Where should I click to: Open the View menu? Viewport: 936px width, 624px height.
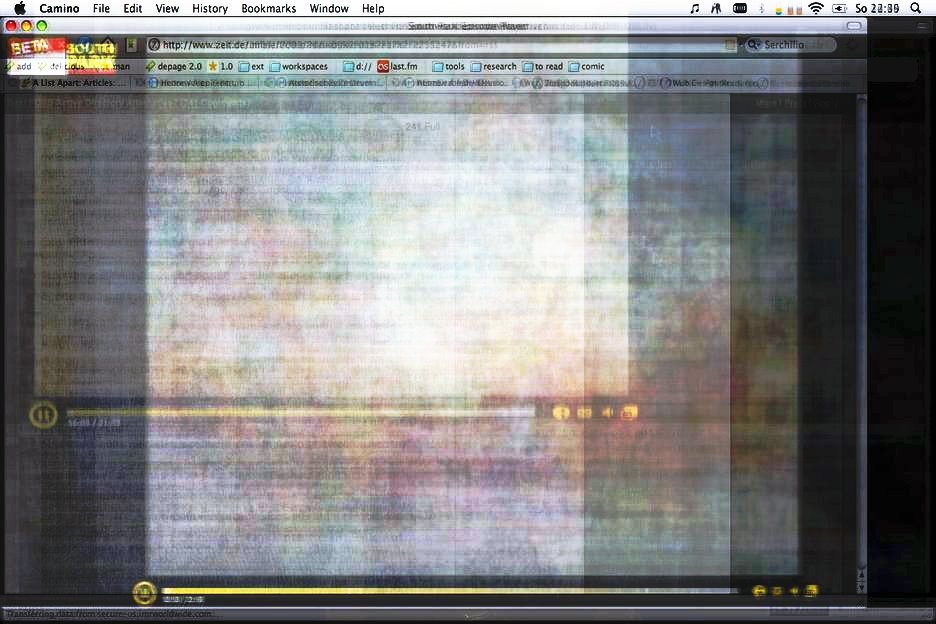click(167, 8)
